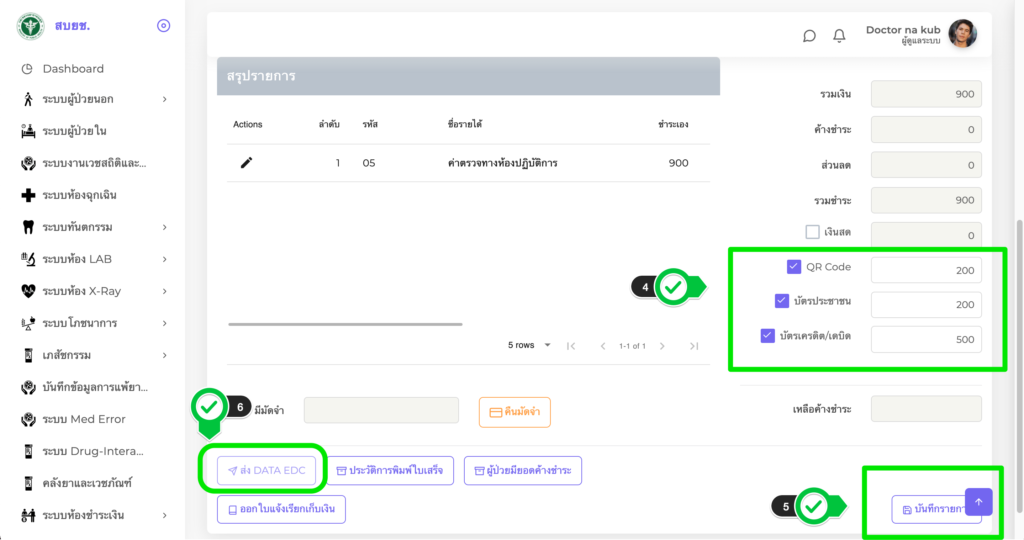Toggle the บัตรประชาชน checkbox
Screen dimensions: 1024x540
point(782,301)
